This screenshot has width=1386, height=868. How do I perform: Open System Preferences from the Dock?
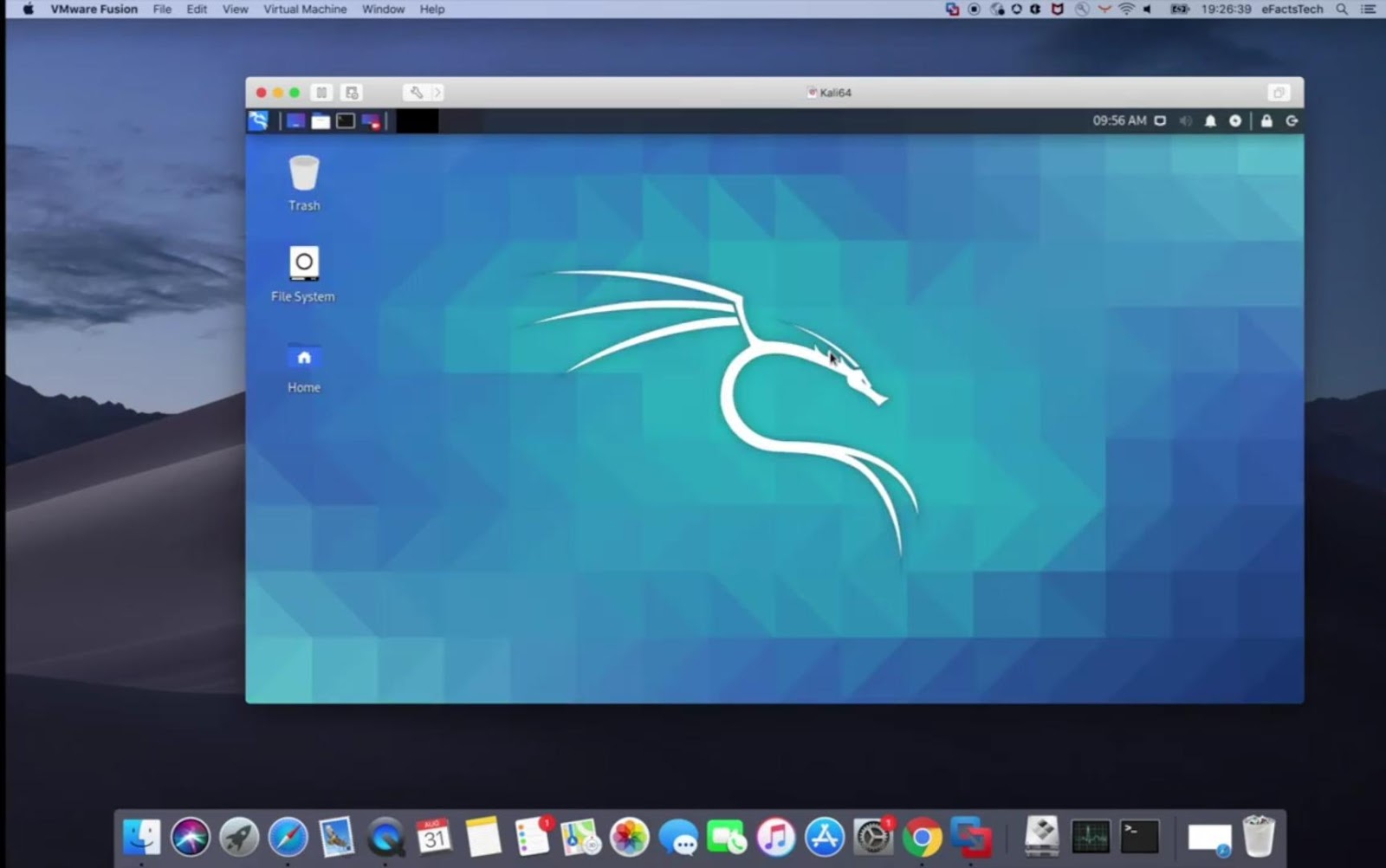[x=873, y=837]
